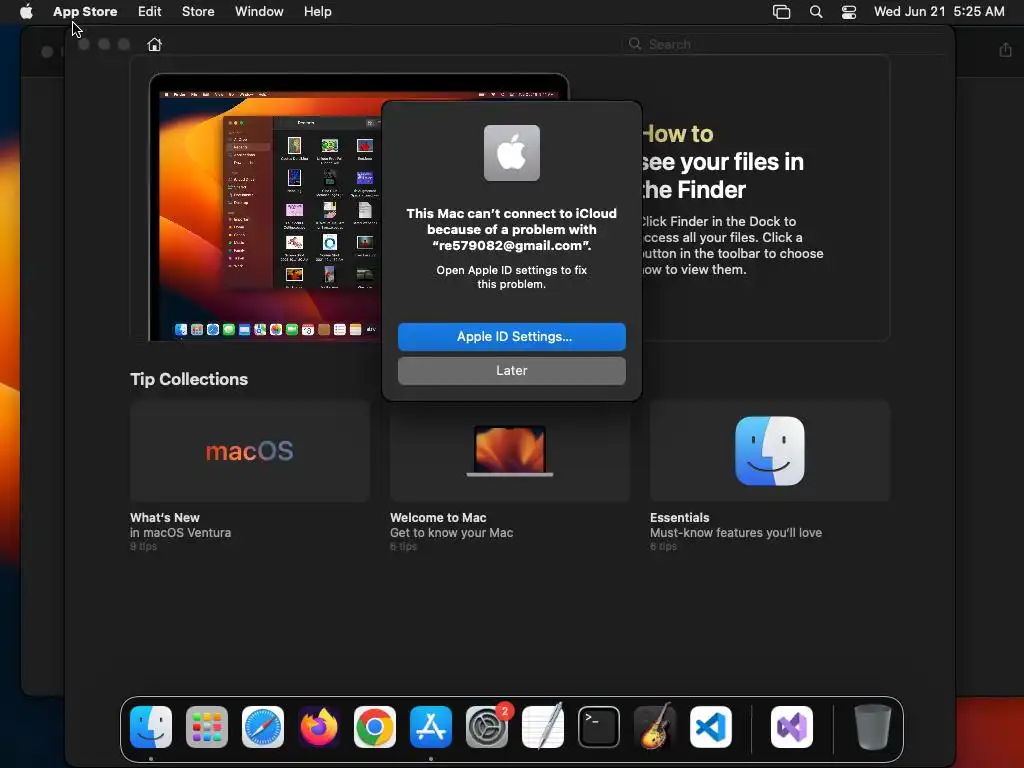
Task: Launch Safari from the Dock
Action: click(263, 727)
